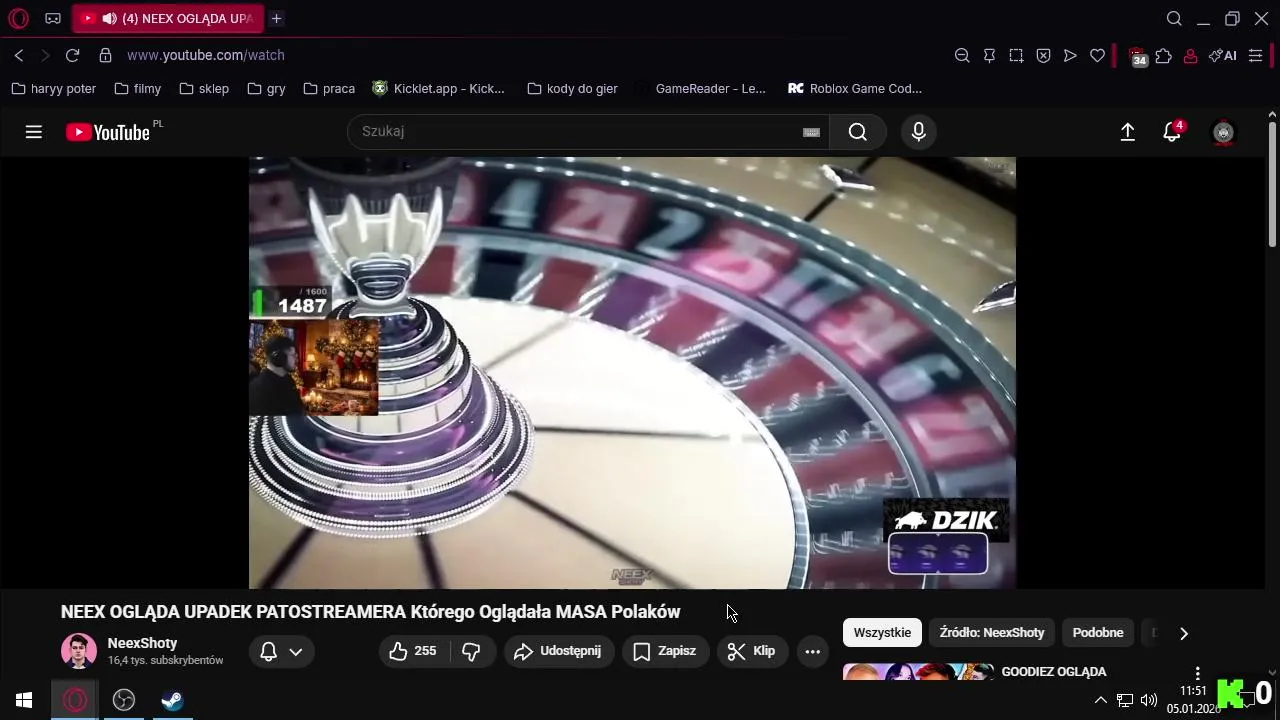Open the Steam taskbar icon
Viewport: 1280px width, 720px height.
pyautogui.click(x=172, y=700)
